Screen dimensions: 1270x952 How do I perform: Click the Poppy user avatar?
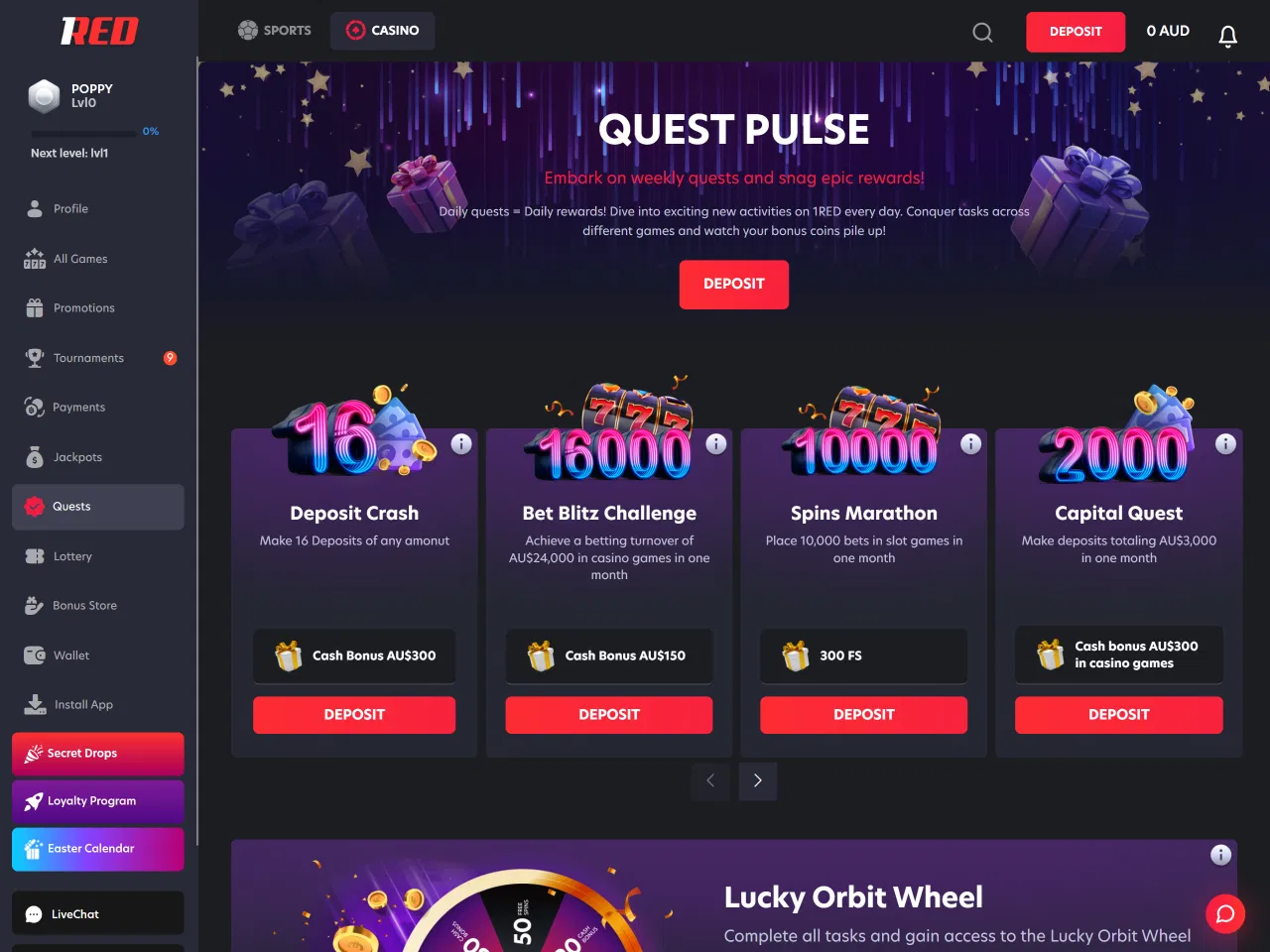tap(44, 96)
